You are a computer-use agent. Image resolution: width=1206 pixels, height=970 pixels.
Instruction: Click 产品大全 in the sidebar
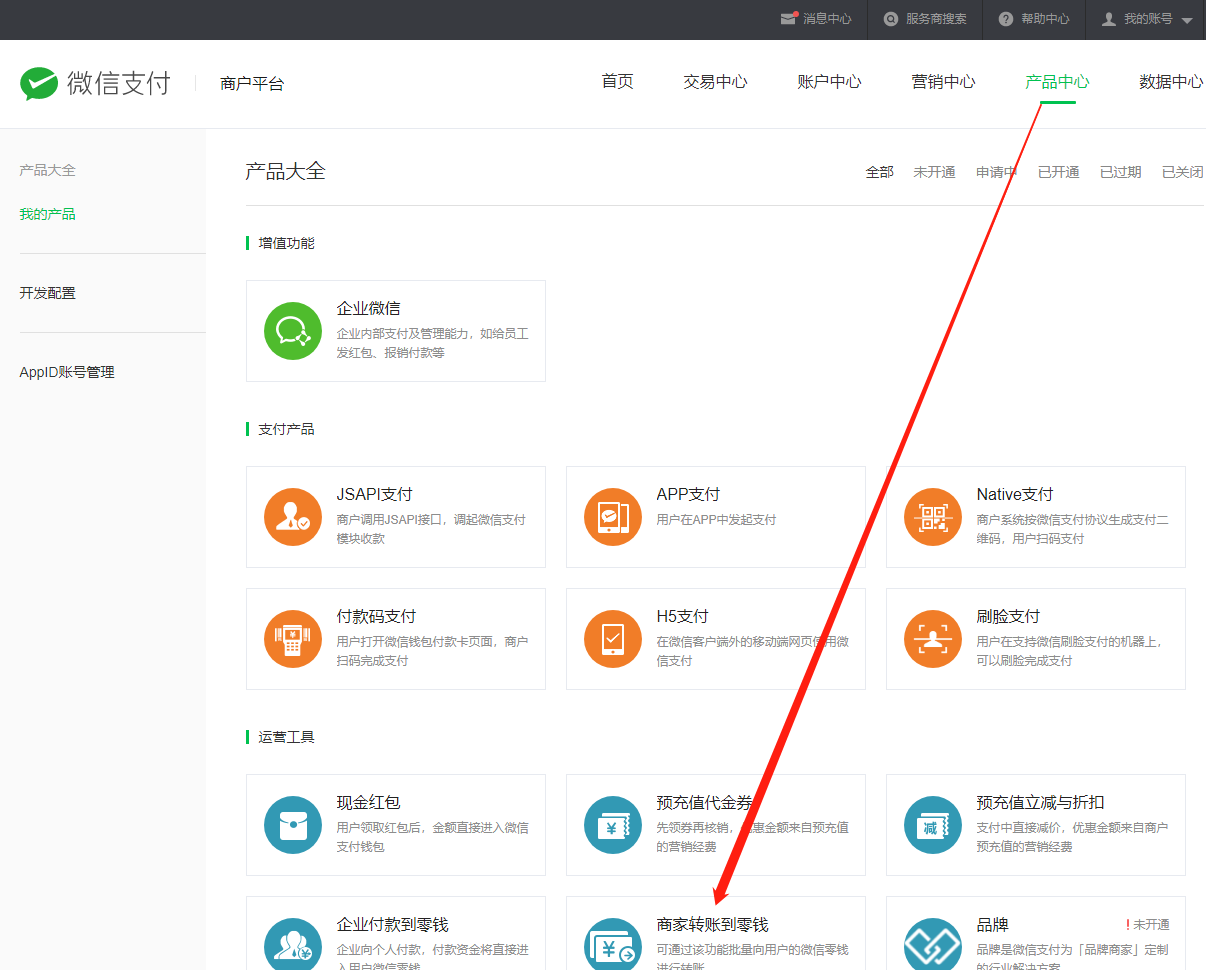tap(47, 170)
